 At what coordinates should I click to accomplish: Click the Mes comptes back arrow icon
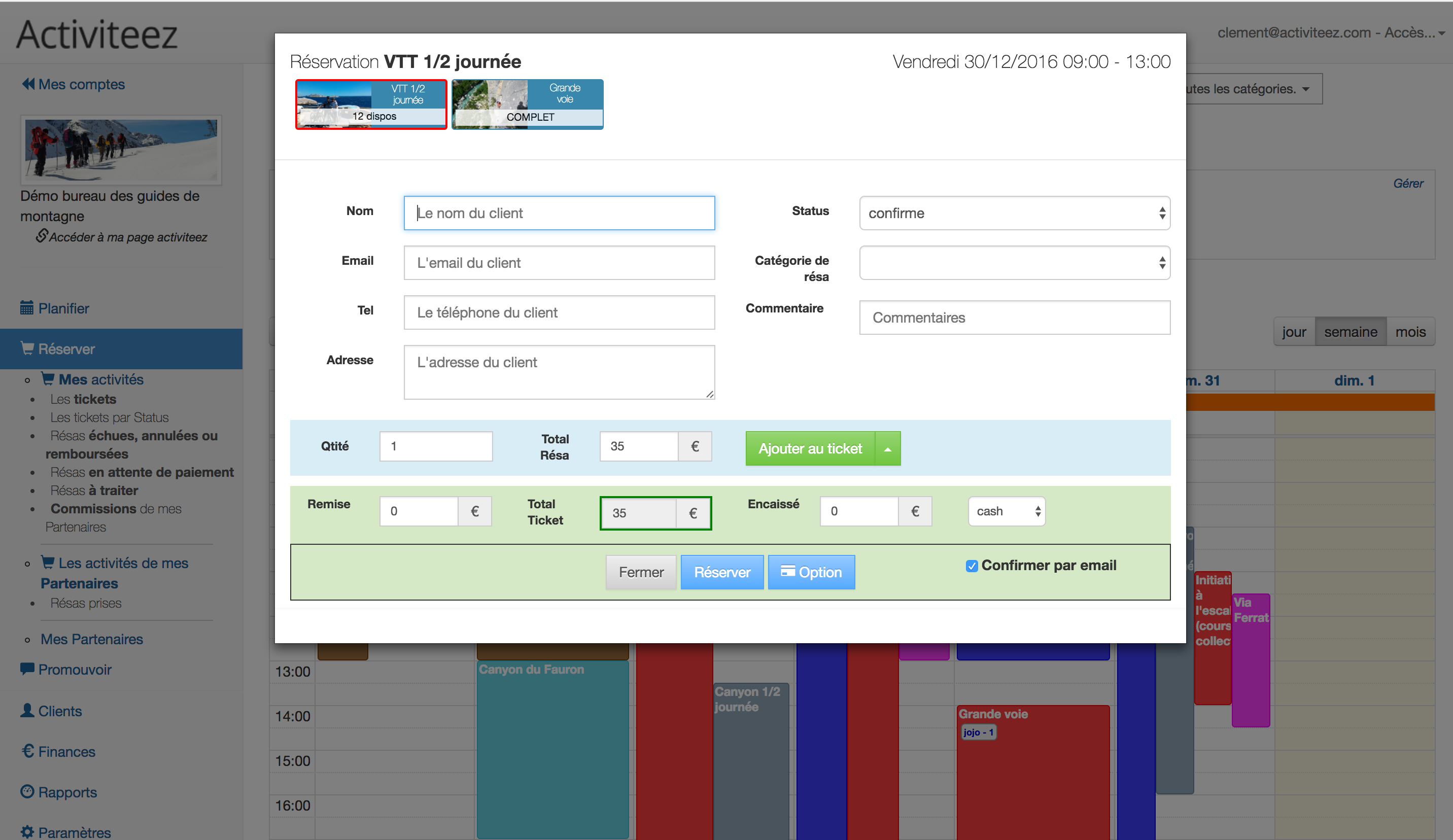pos(28,84)
